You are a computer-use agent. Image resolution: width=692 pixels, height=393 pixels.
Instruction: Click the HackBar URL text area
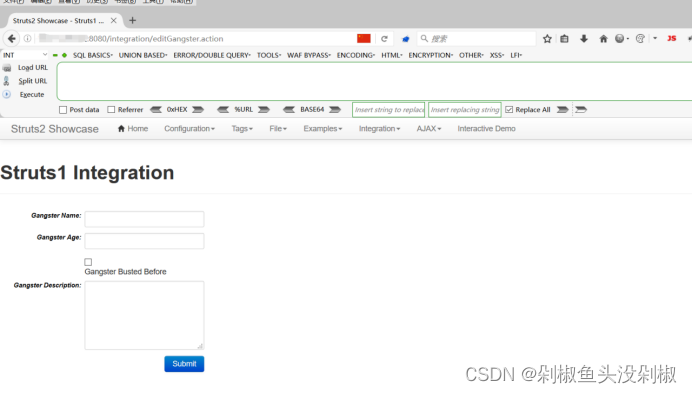point(374,82)
